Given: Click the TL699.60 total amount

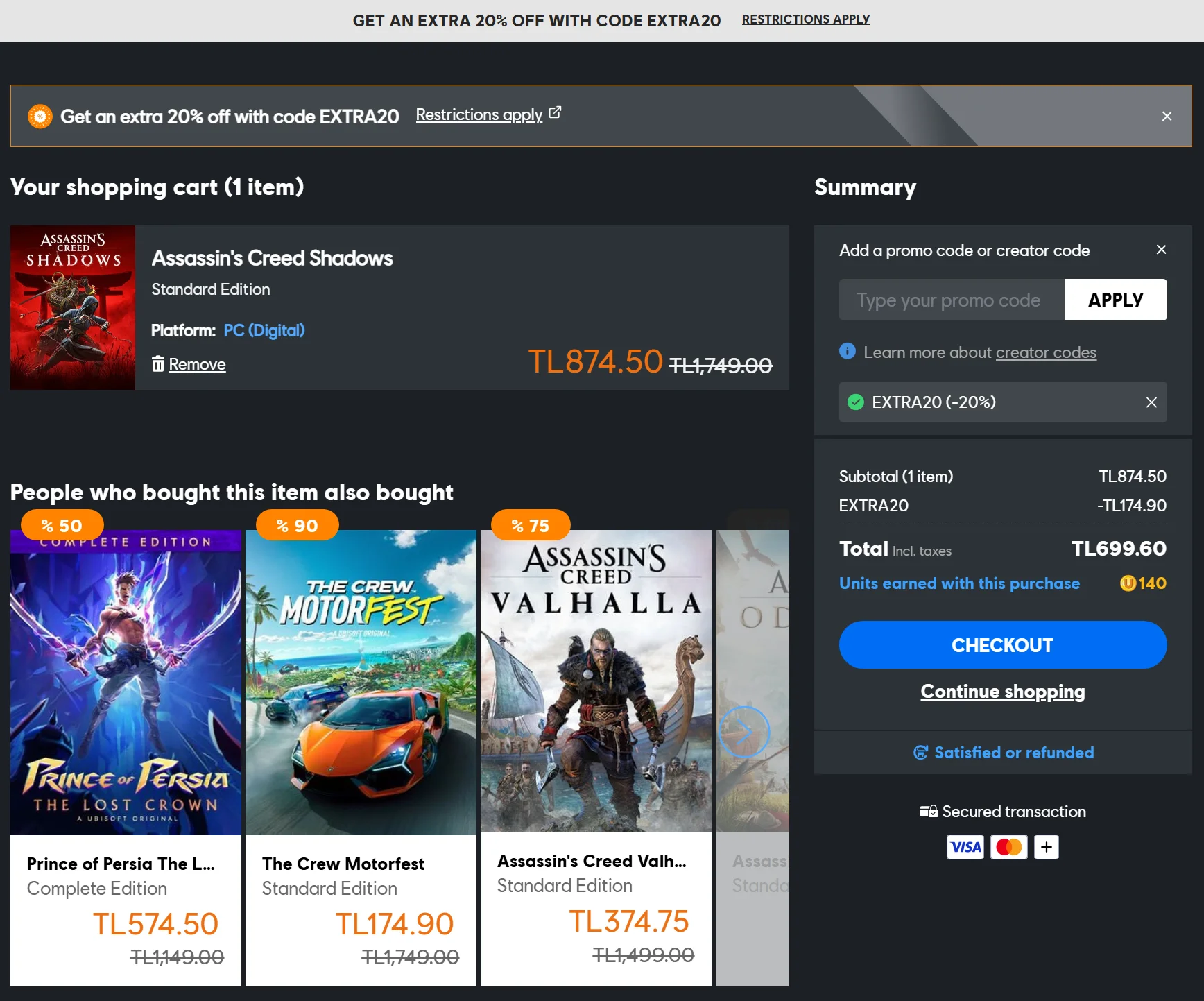Looking at the screenshot, I should tap(1119, 549).
